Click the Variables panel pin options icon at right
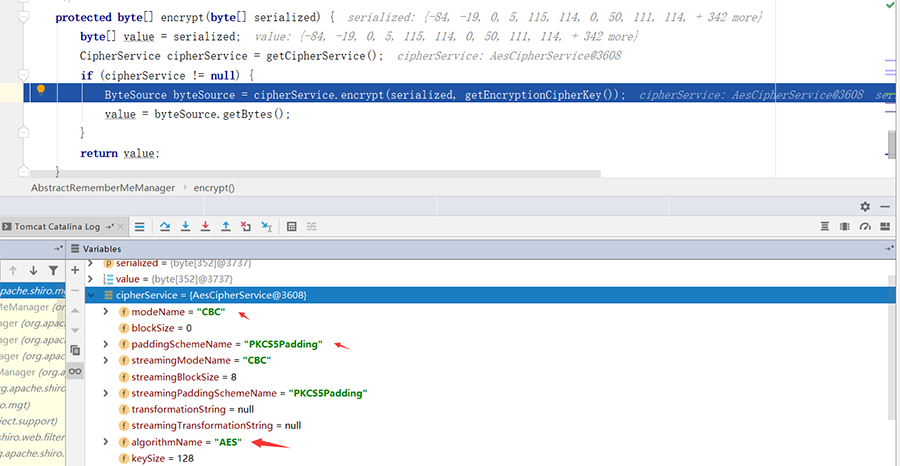The image size is (900, 466). tap(891, 248)
